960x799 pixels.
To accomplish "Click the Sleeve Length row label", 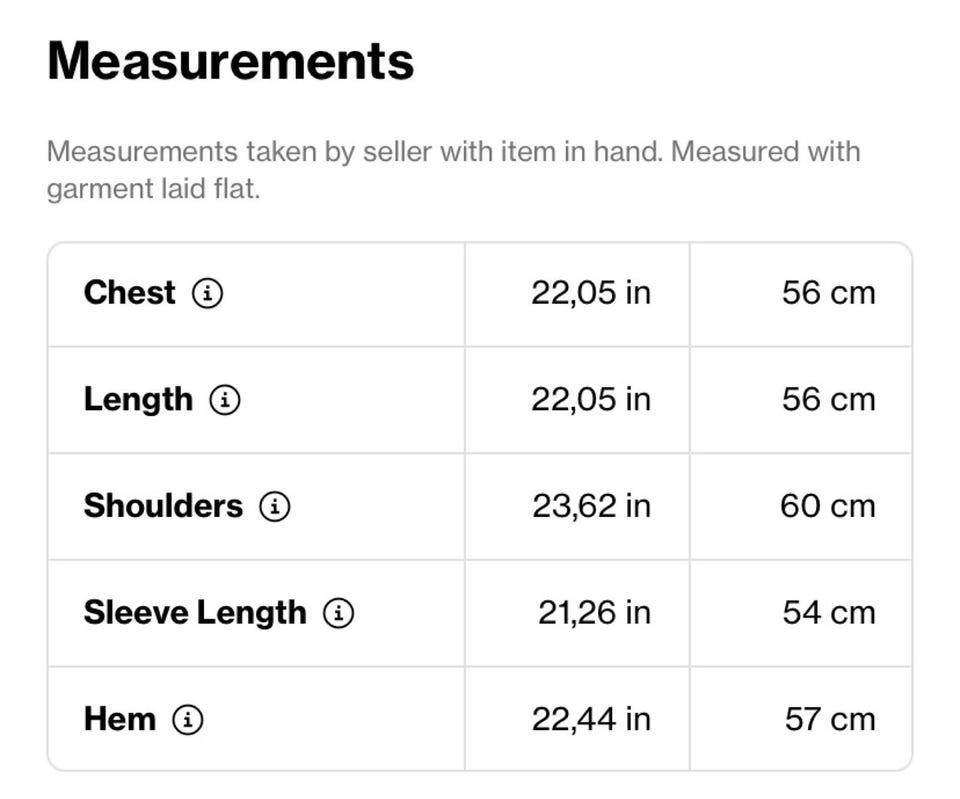I will coord(195,612).
